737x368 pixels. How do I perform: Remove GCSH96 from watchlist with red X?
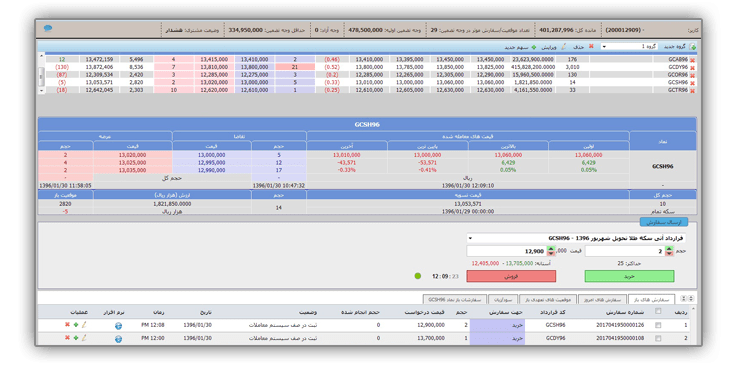692,83
